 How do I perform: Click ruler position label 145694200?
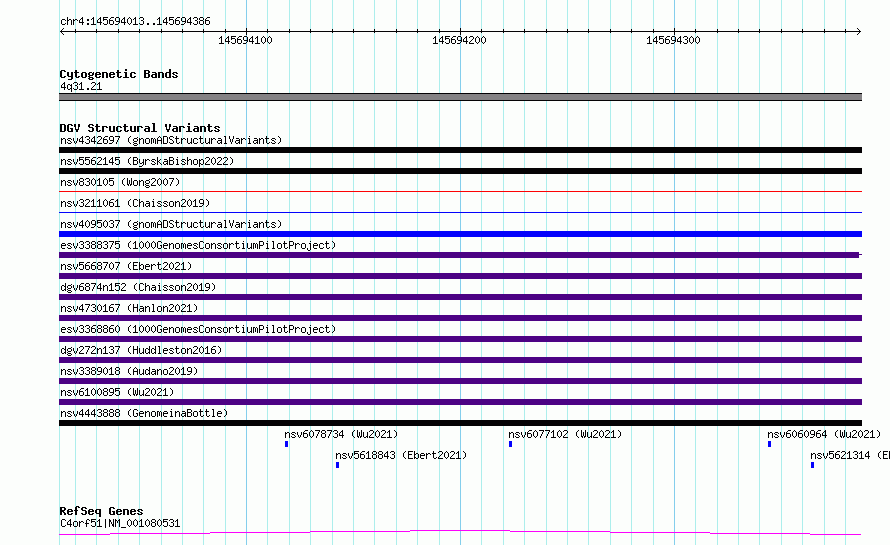pyautogui.click(x=459, y=40)
